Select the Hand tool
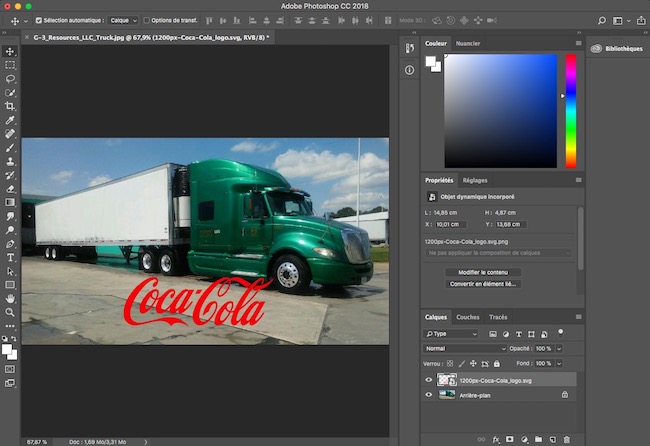The height and width of the screenshot is (446, 650). [10, 298]
